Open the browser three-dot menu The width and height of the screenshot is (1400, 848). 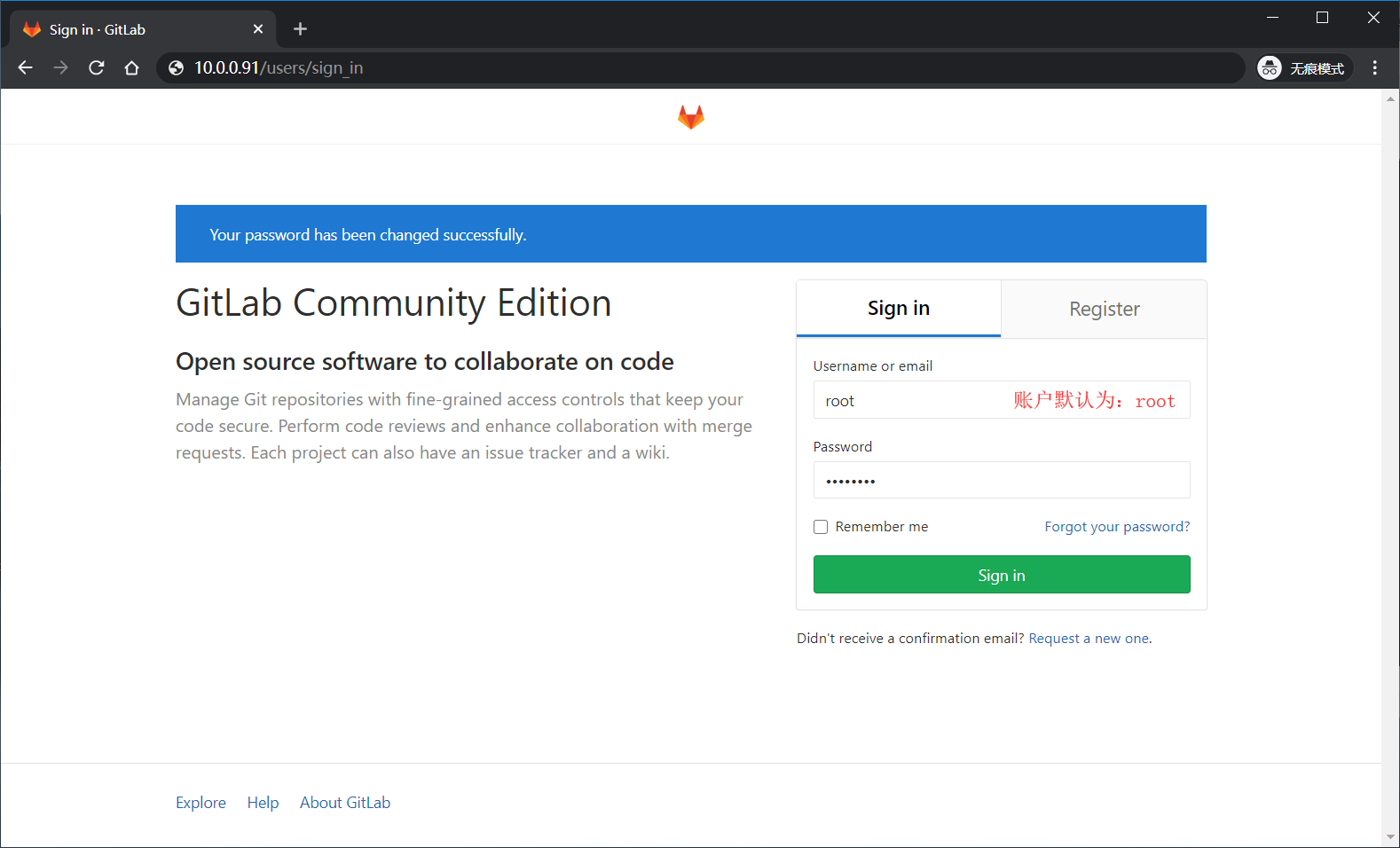[1375, 68]
